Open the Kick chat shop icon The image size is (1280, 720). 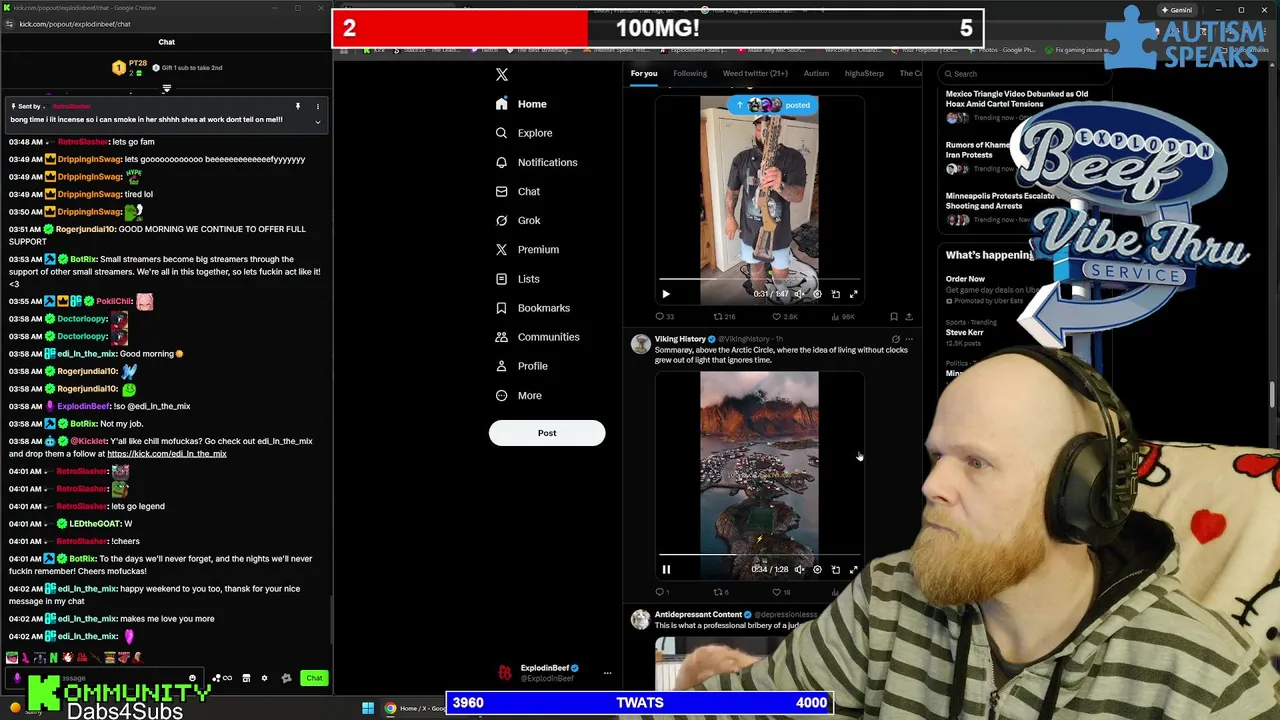click(246, 678)
